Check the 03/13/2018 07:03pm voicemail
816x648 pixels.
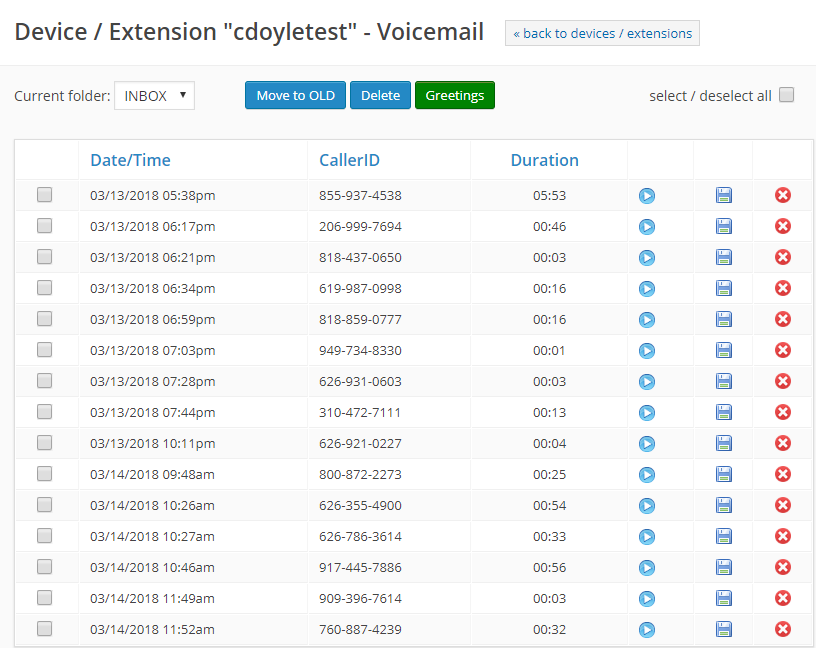44,349
